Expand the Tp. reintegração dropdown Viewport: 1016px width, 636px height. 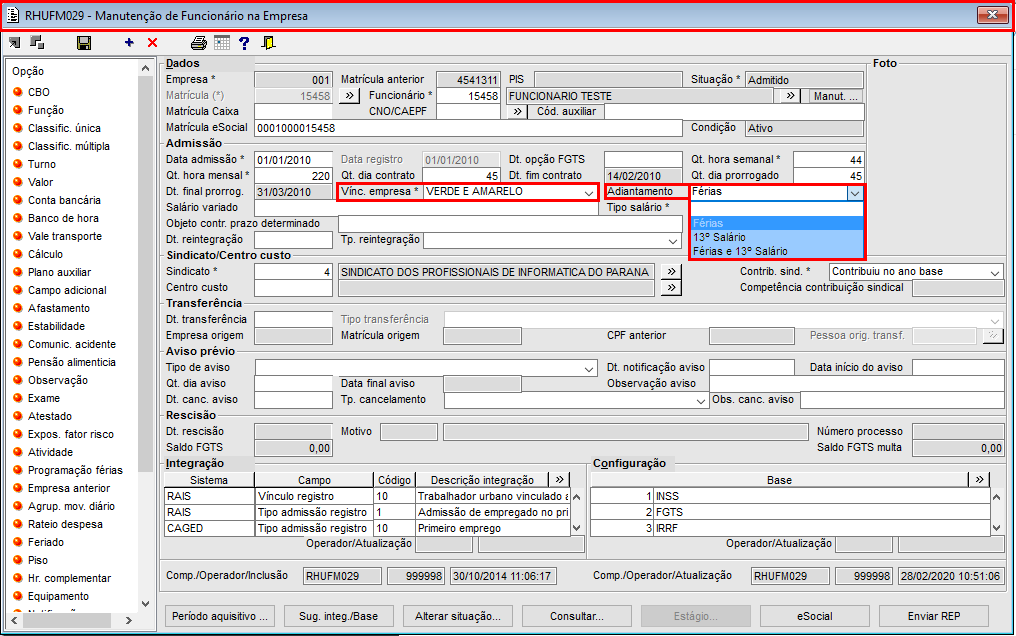(x=673, y=240)
